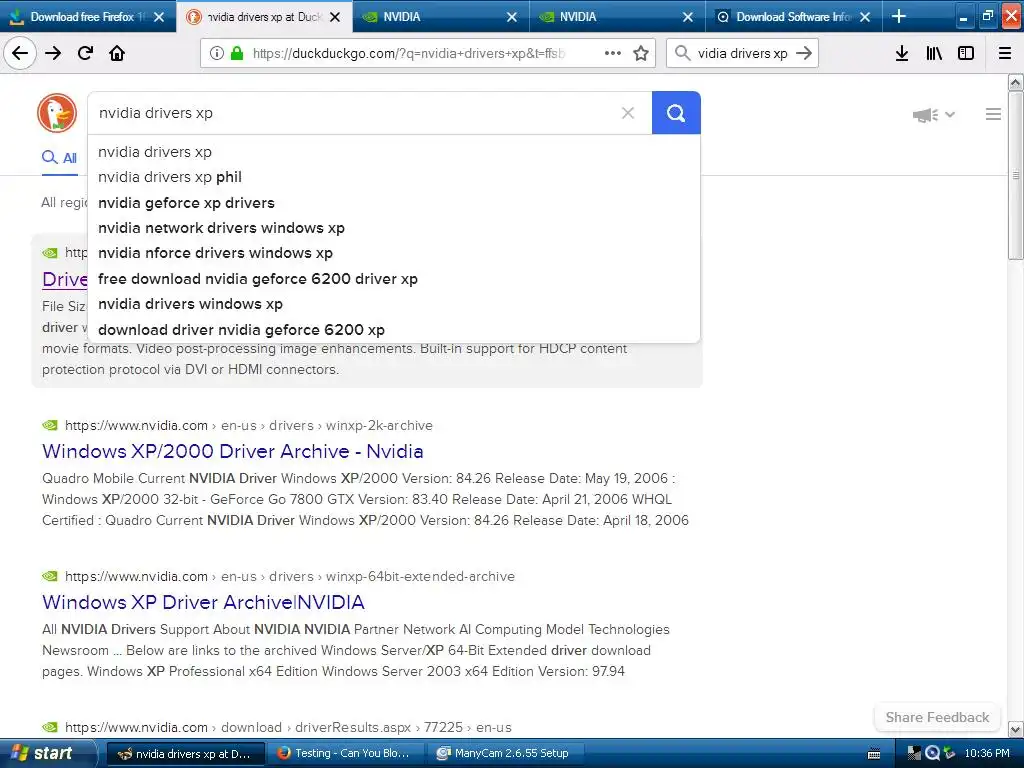Toggle the sidebar view icon
Viewport: 1024px width, 768px height.
pyautogui.click(x=966, y=53)
